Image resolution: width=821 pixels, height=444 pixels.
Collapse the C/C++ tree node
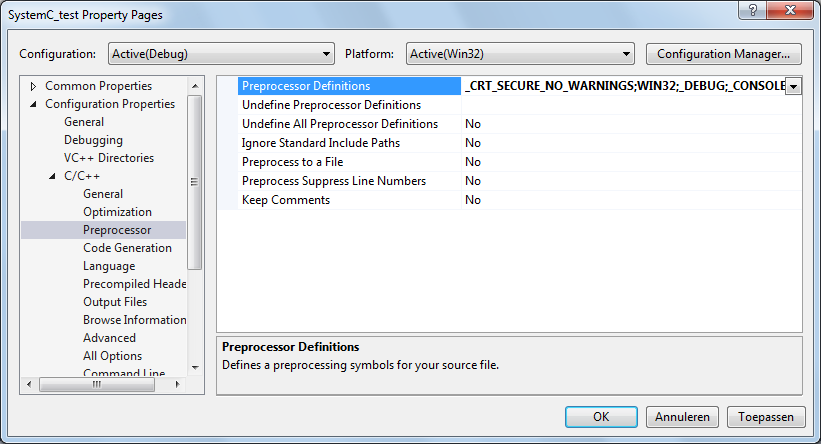click(52, 176)
